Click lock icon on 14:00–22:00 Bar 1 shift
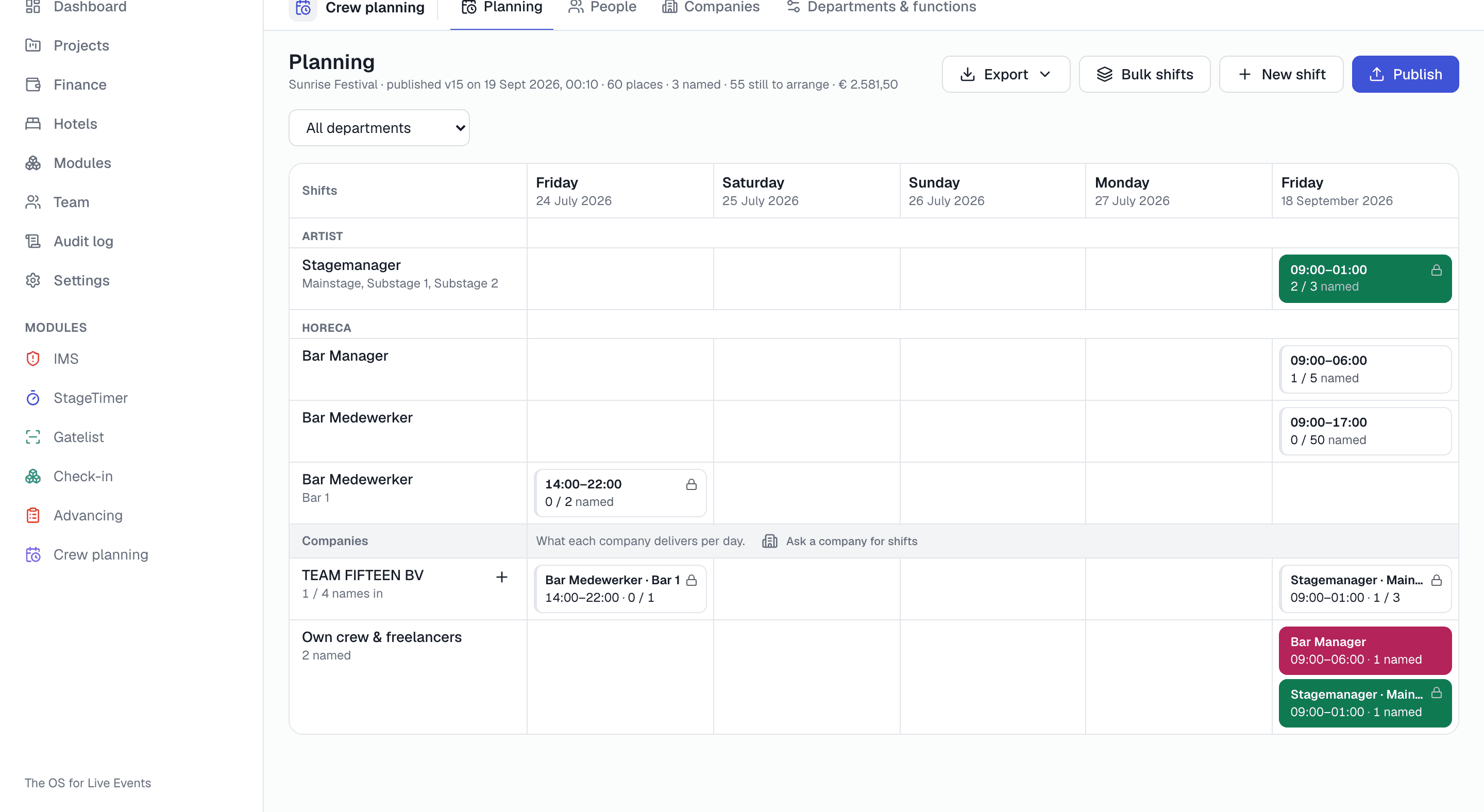Screen dimensions: 1484x812 (x=692, y=484)
